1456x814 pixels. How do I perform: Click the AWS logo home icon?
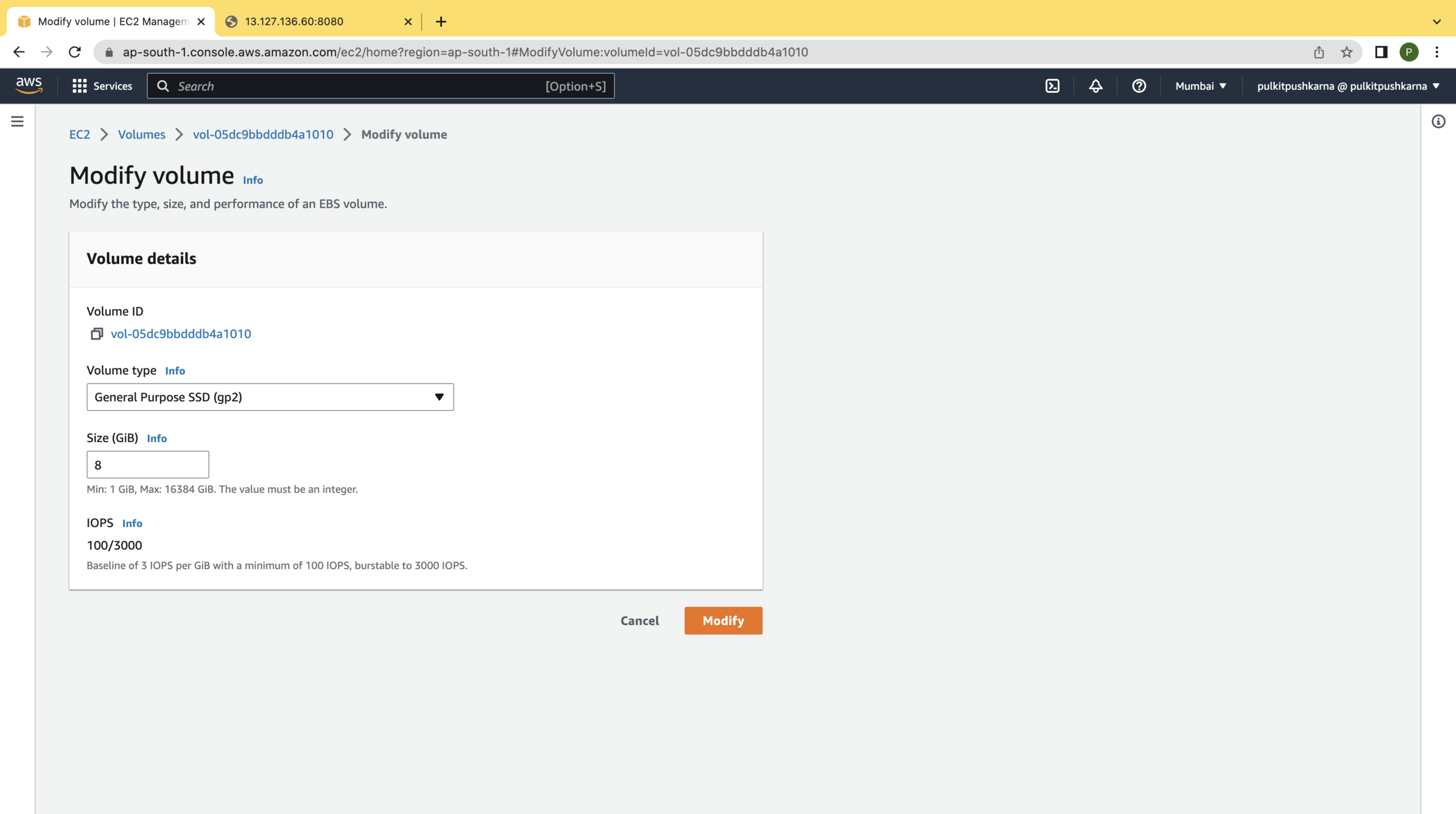29,86
